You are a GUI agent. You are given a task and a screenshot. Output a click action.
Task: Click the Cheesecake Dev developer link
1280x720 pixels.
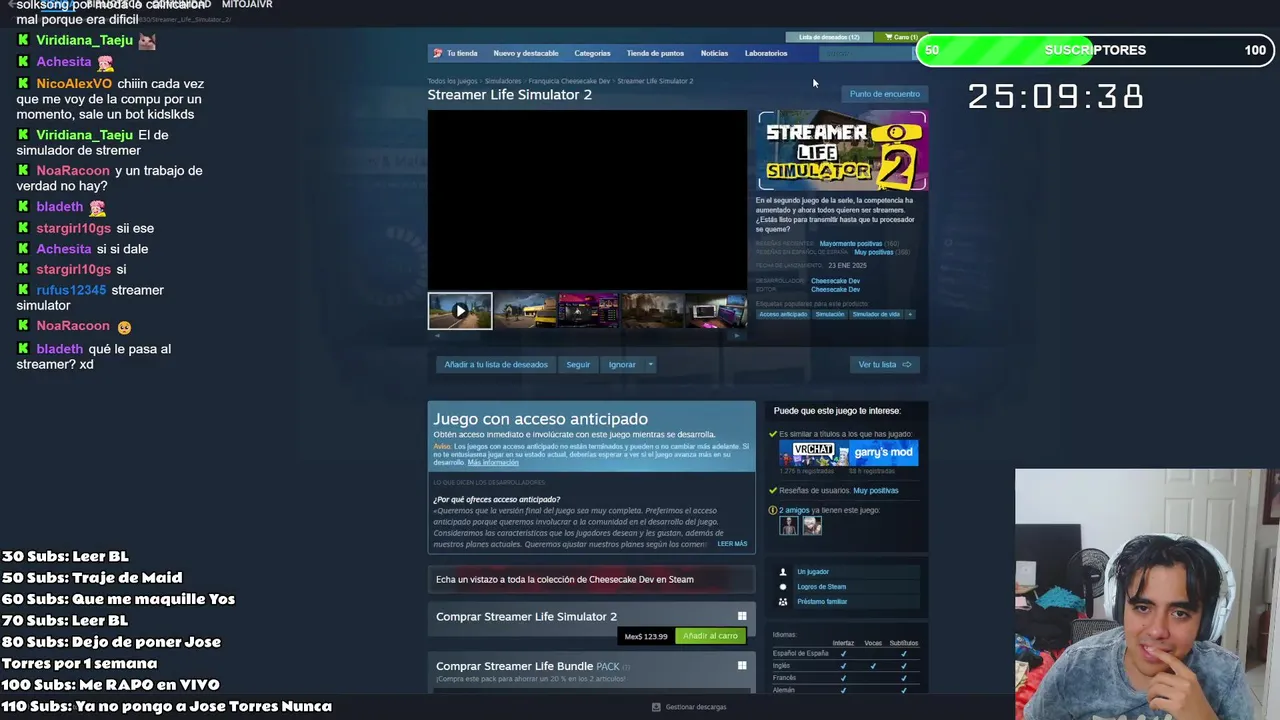(835, 281)
